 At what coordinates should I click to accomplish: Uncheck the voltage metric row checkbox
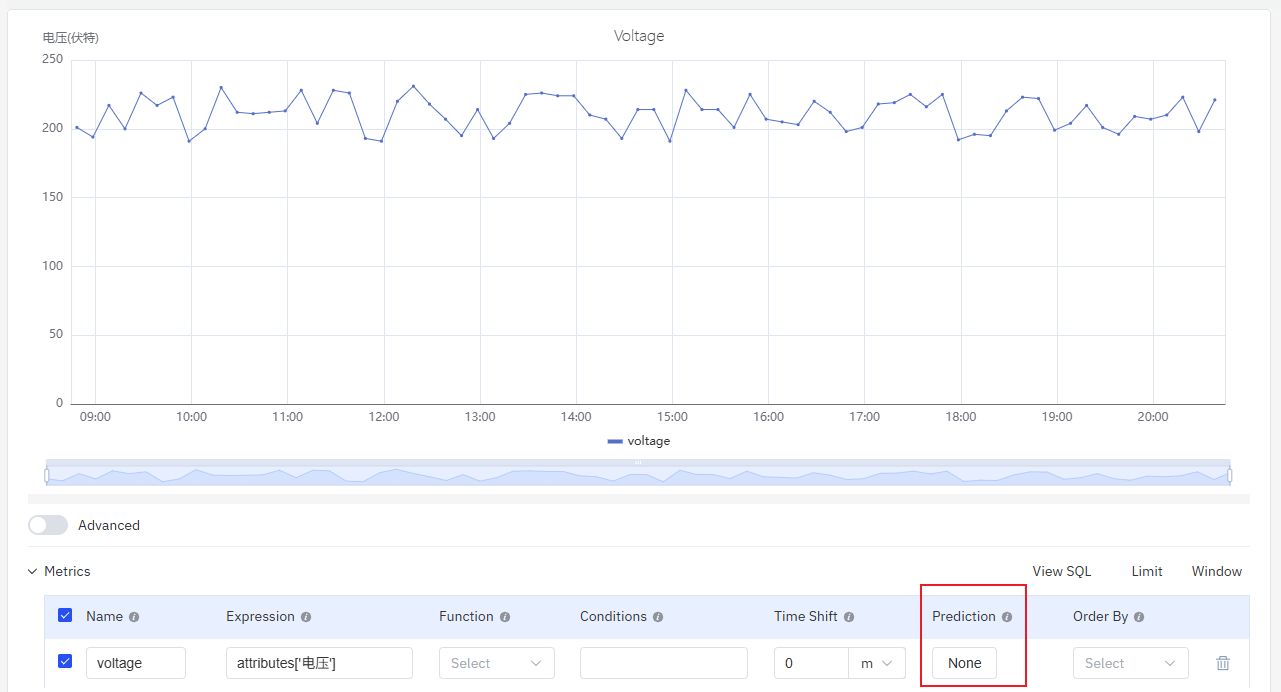click(65, 662)
